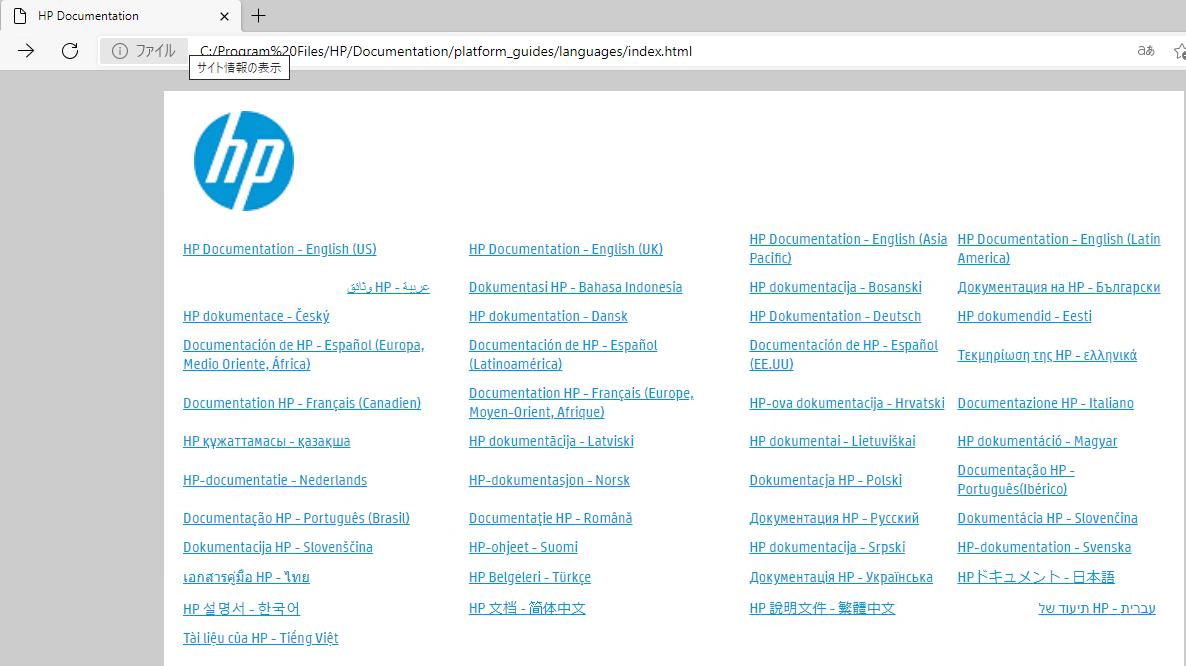Open HP-documentatie - Nederlands
1186x666 pixels.
click(275, 480)
